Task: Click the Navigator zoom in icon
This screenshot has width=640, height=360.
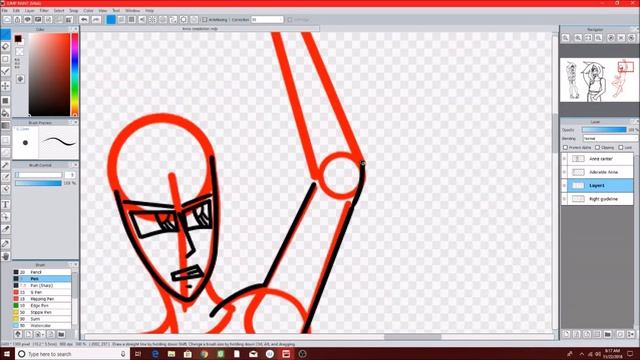Action: [x=578, y=38]
